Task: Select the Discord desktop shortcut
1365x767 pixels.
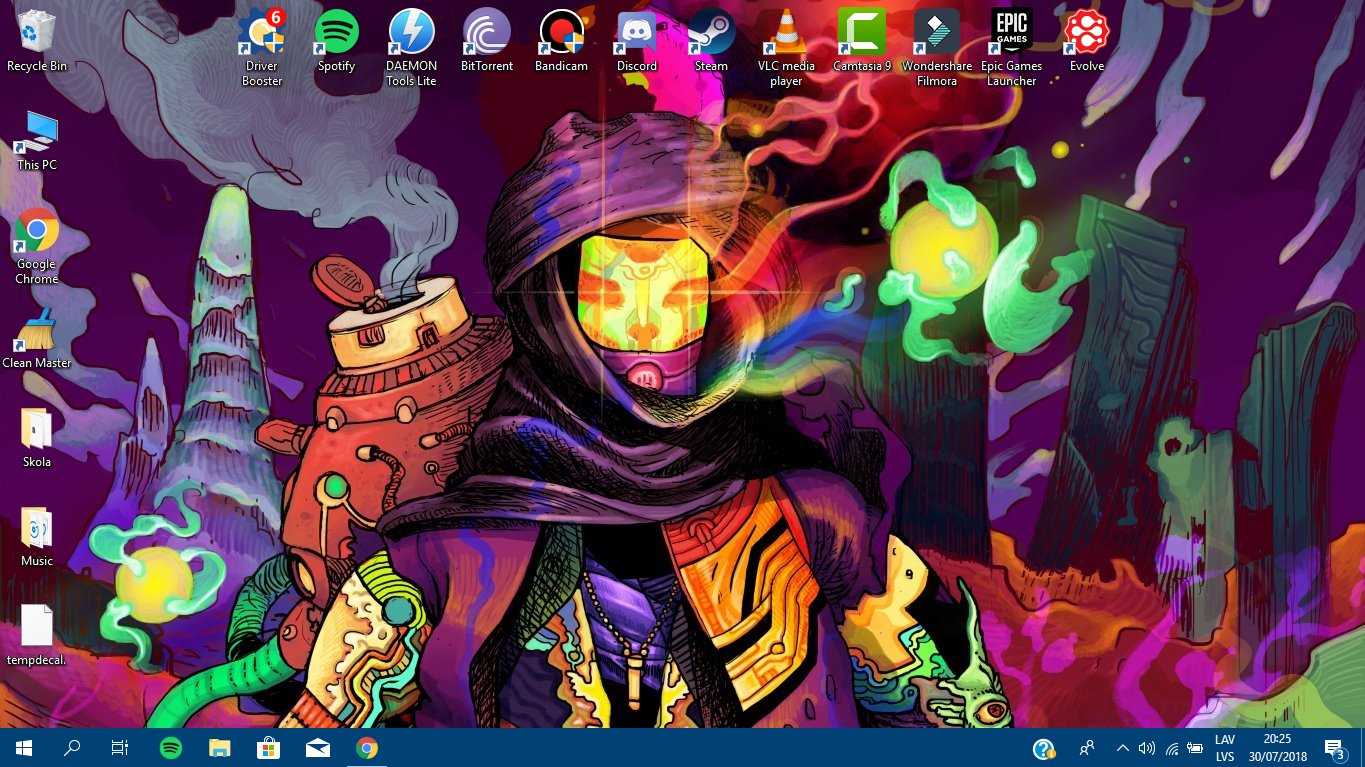Action: point(637,41)
